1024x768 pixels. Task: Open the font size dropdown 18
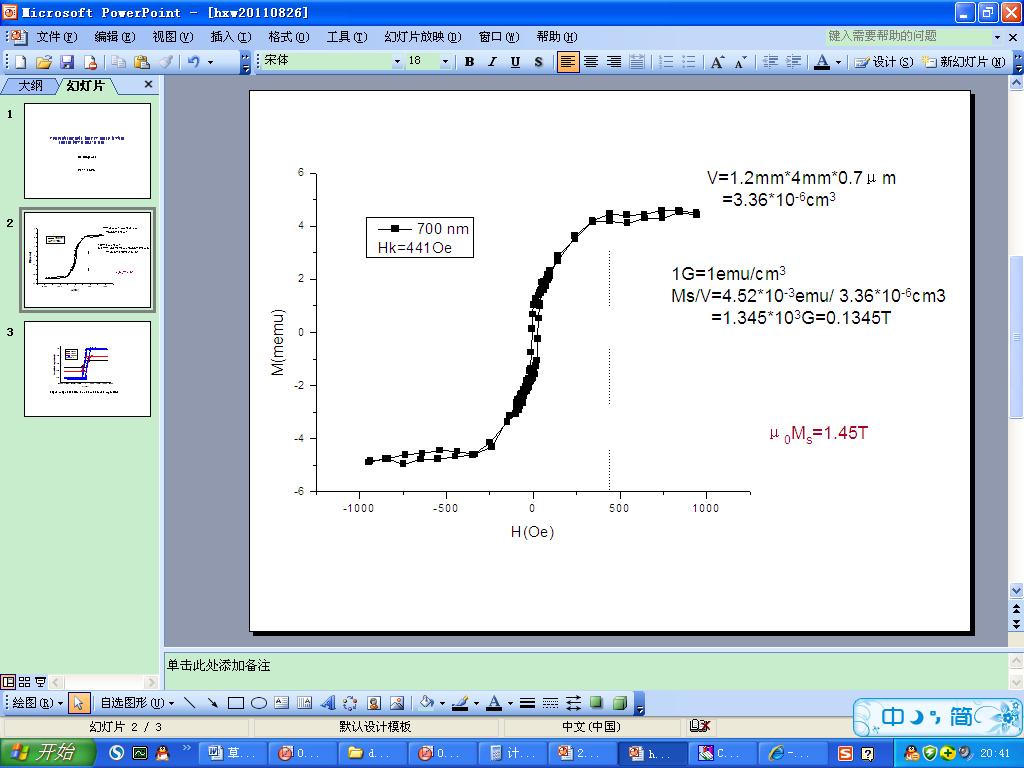coord(445,61)
